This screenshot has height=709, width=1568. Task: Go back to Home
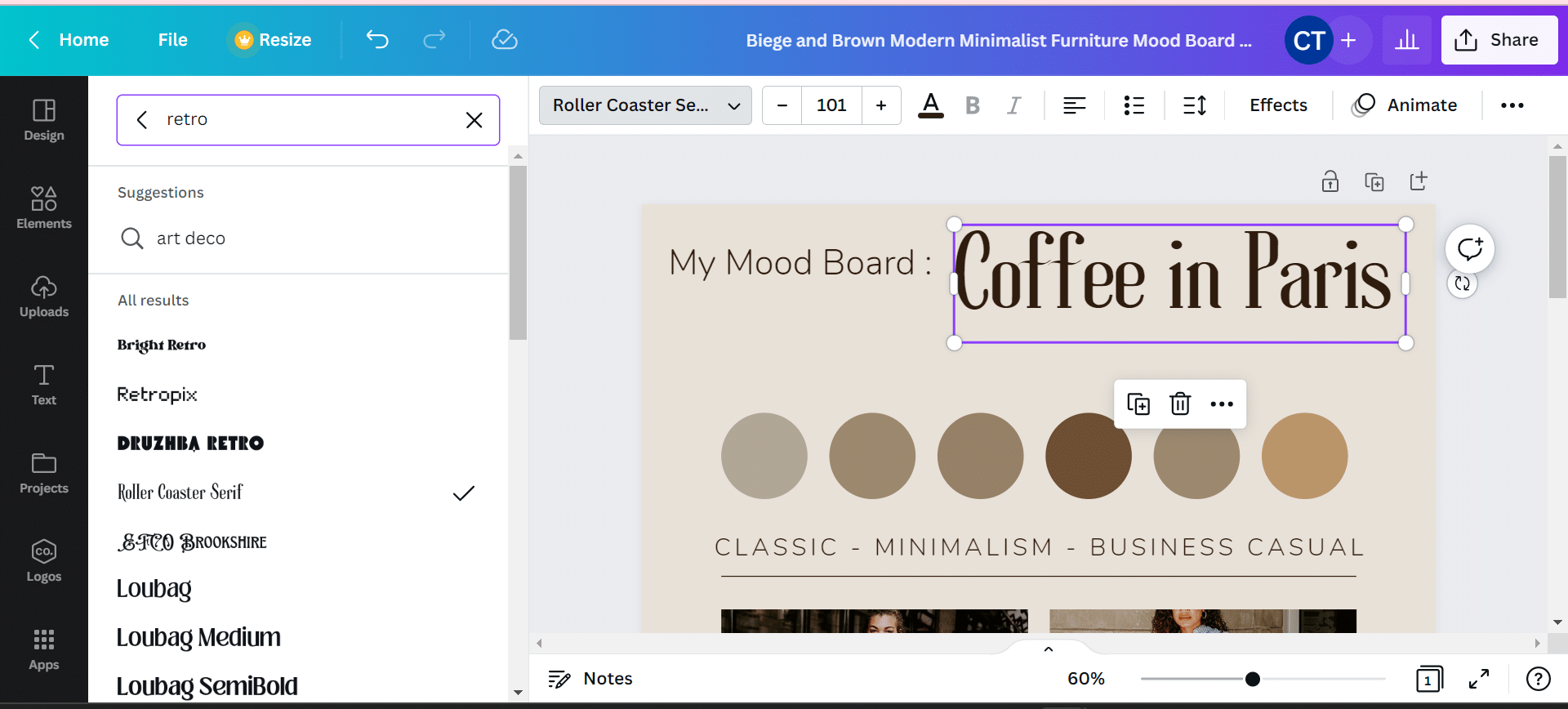click(x=69, y=39)
